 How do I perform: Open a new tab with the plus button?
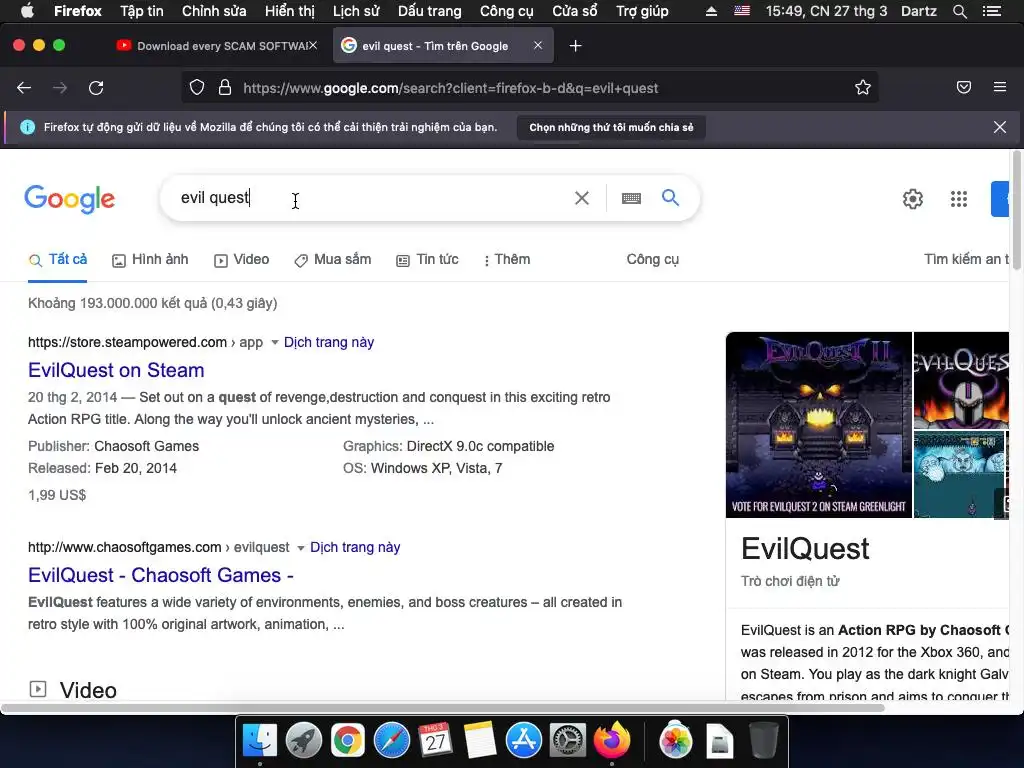(575, 46)
